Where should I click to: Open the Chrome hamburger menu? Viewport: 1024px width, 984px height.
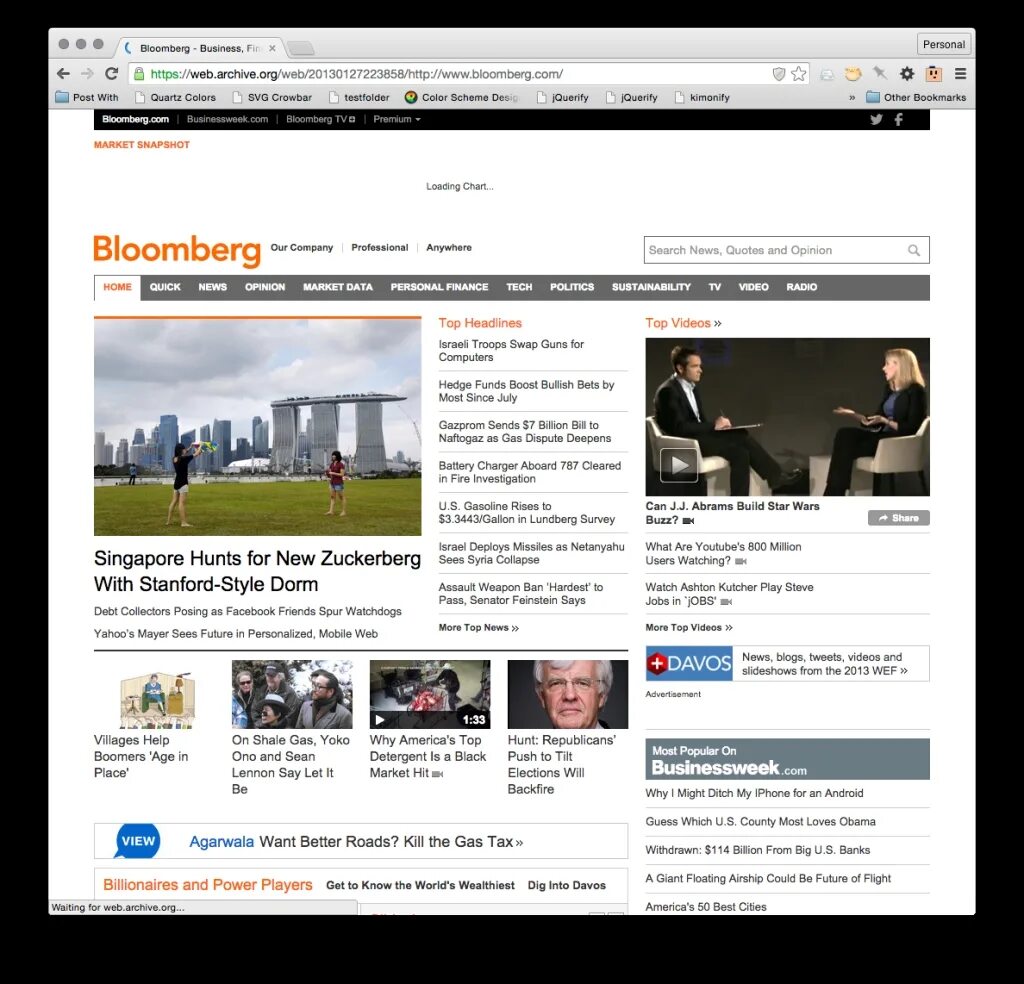pos(961,74)
